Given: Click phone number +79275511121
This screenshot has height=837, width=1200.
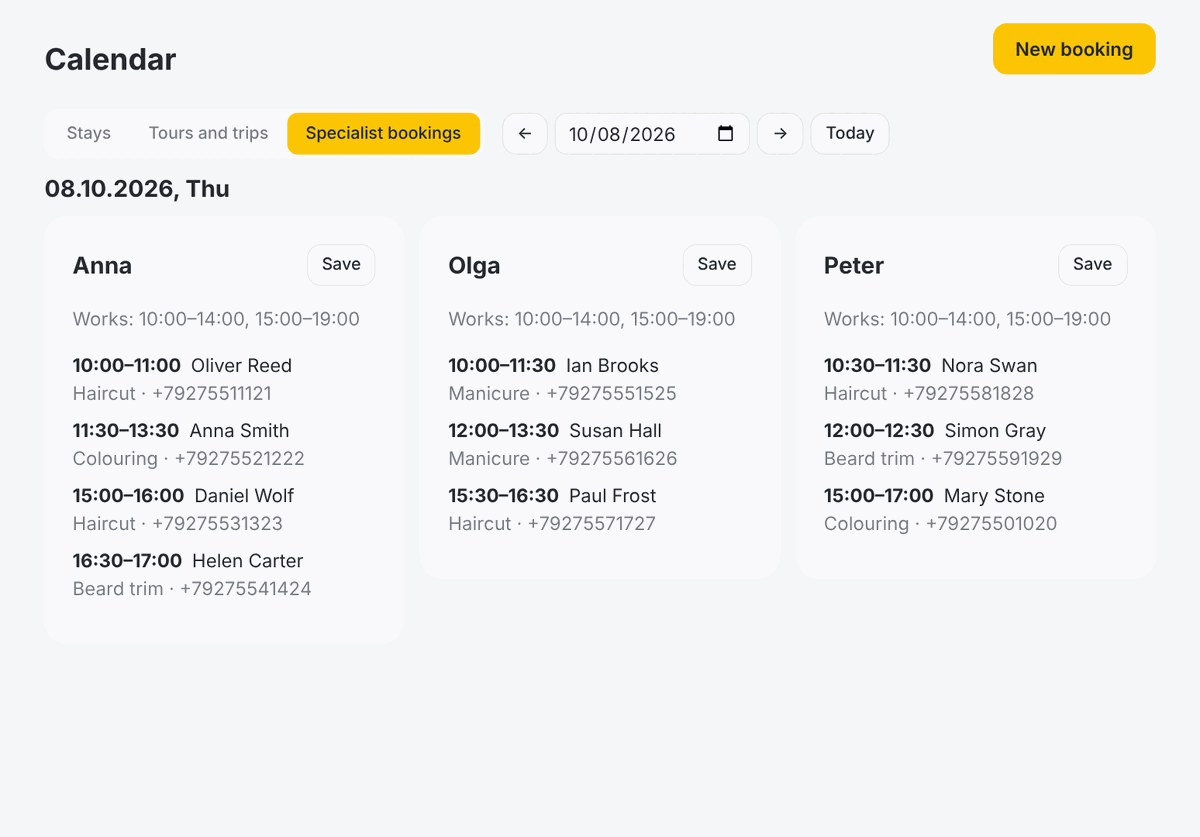Looking at the screenshot, I should coord(212,394).
